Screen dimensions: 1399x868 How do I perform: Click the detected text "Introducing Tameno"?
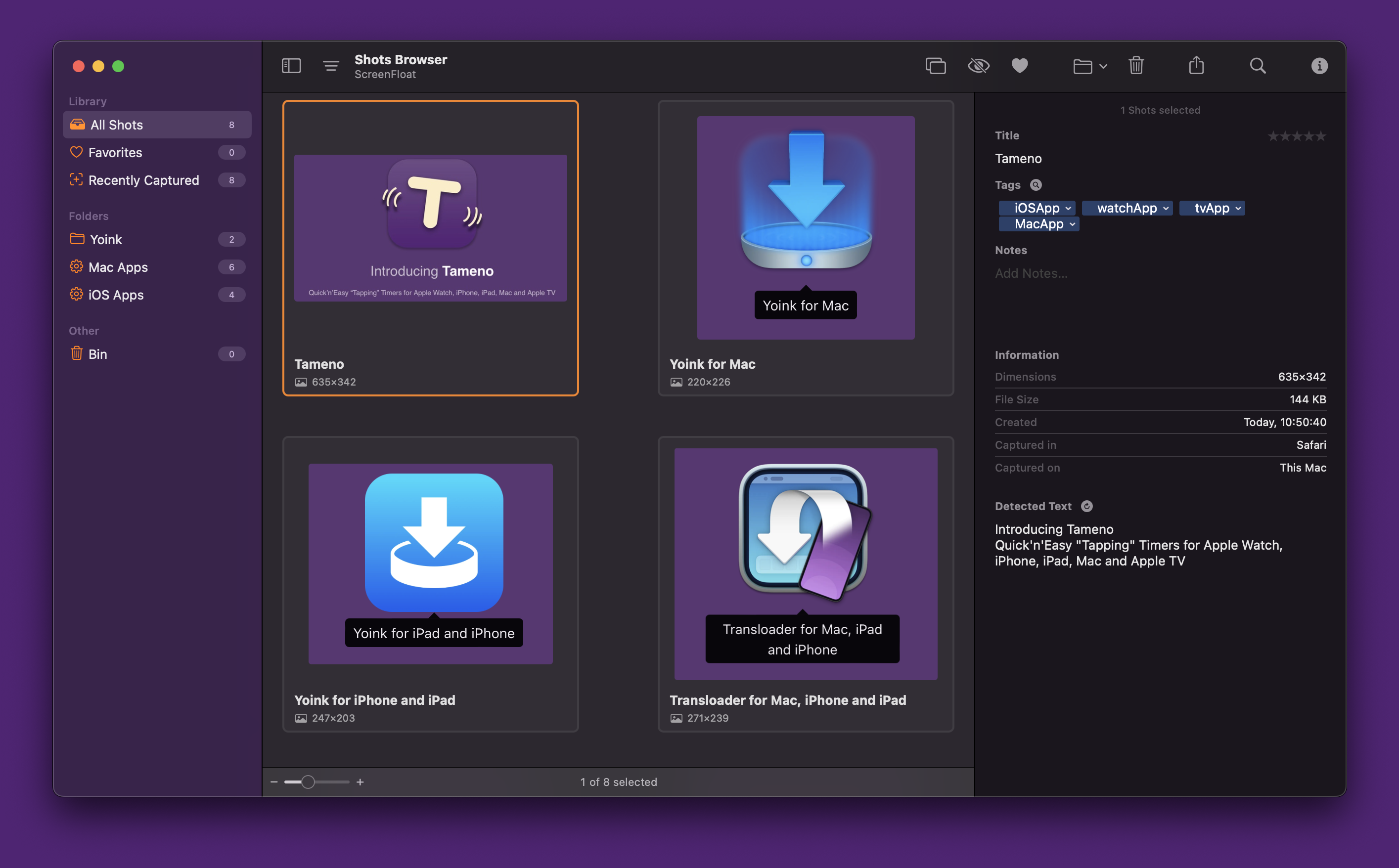(1054, 529)
